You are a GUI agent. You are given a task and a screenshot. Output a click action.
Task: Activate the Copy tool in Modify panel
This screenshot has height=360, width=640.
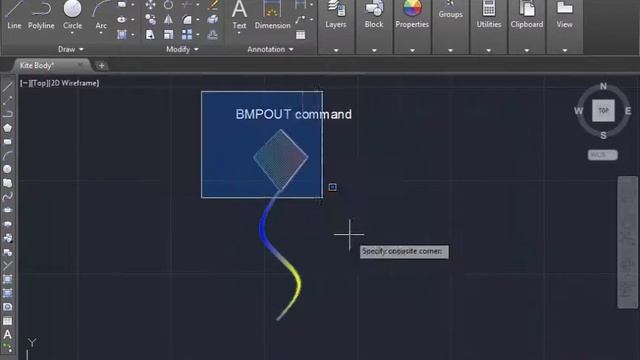[150, 20]
